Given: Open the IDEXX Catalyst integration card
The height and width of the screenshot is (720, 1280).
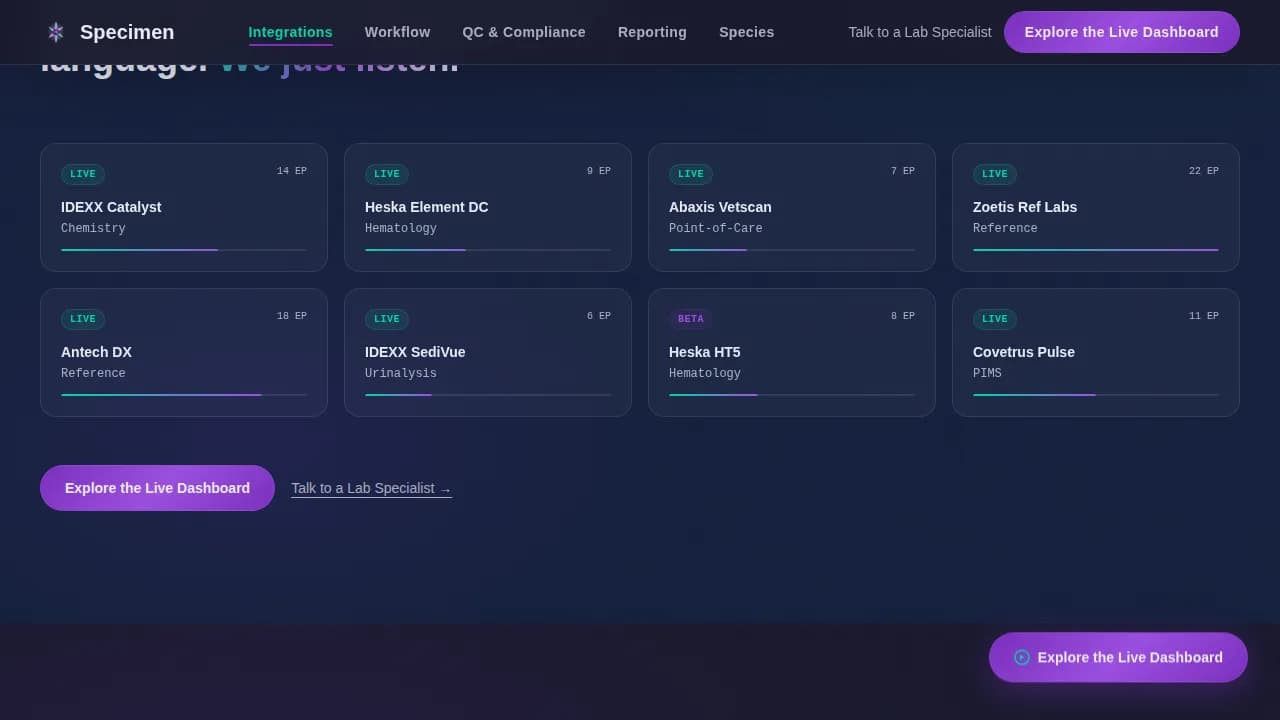Looking at the screenshot, I should (x=184, y=207).
